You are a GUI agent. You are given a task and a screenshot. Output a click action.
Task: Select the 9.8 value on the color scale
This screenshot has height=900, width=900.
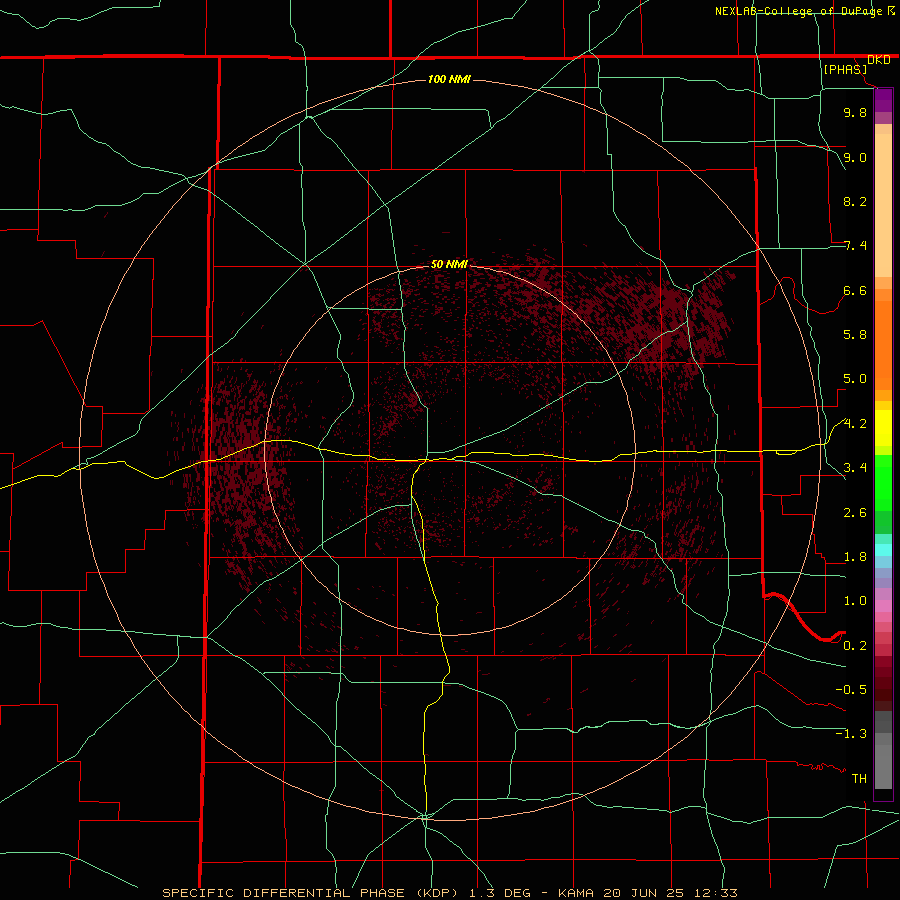click(x=855, y=112)
